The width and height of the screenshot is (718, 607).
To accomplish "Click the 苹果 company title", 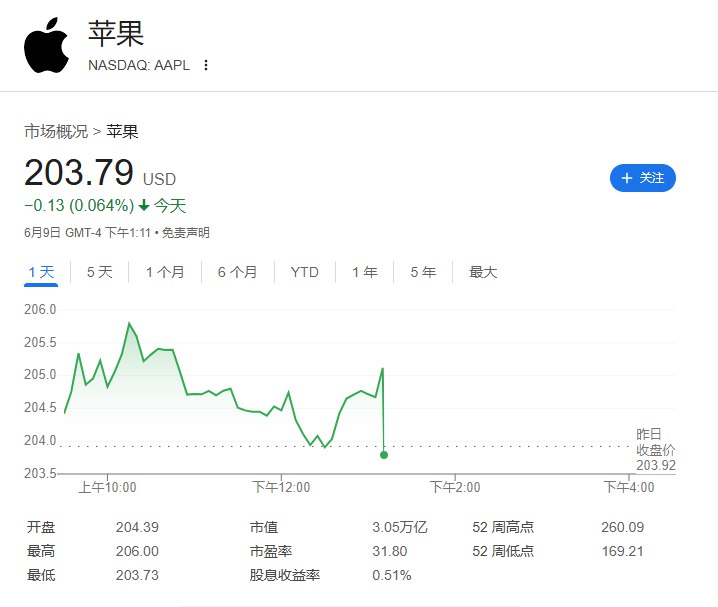I will click(x=116, y=34).
